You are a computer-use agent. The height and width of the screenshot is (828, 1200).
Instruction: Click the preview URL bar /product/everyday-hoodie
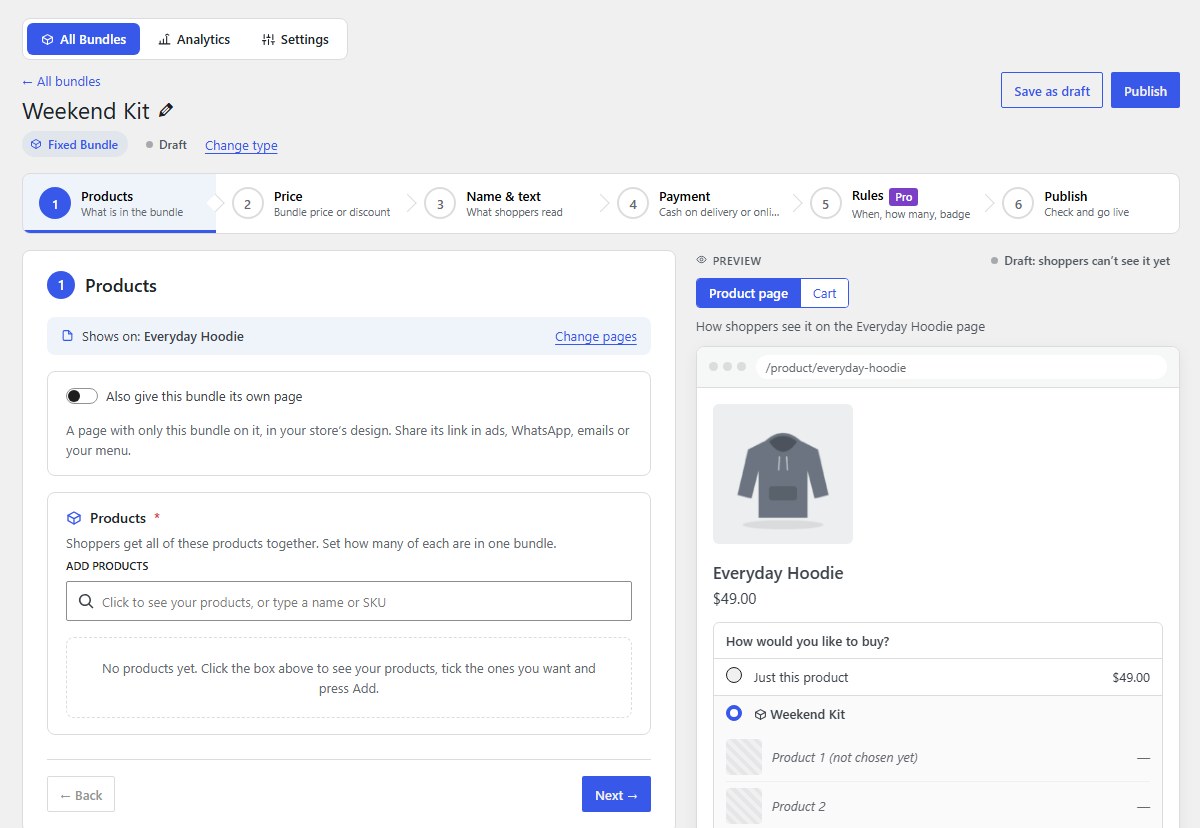click(961, 367)
